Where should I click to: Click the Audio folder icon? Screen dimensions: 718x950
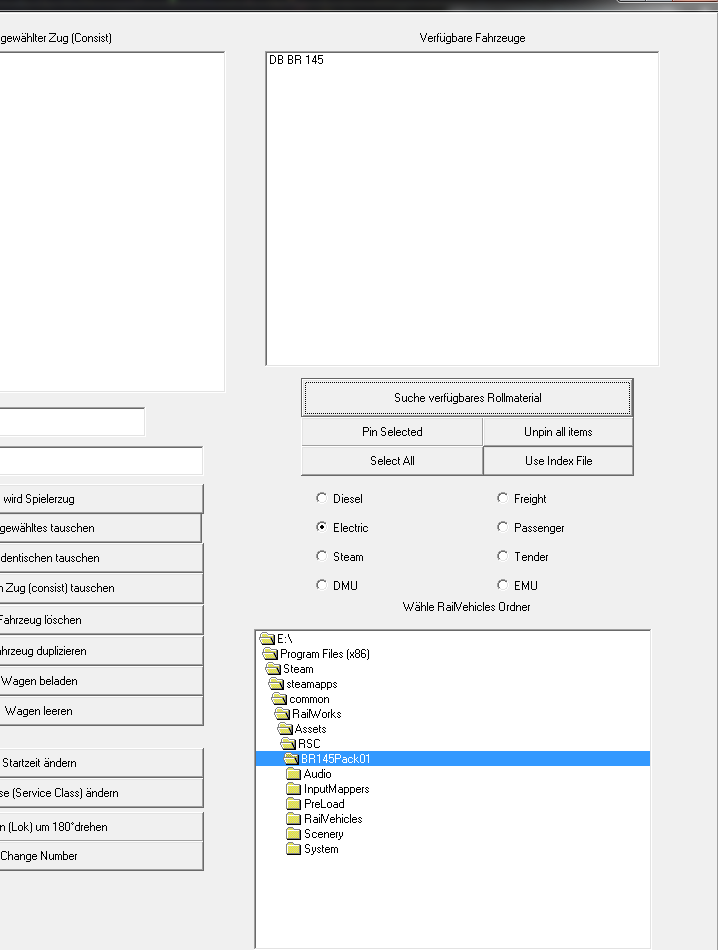294,774
